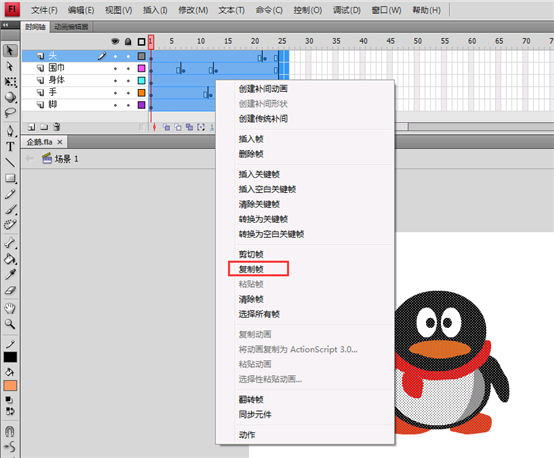Toggle outline square of 手 layer
The image size is (554, 458).
click(x=141, y=93)
